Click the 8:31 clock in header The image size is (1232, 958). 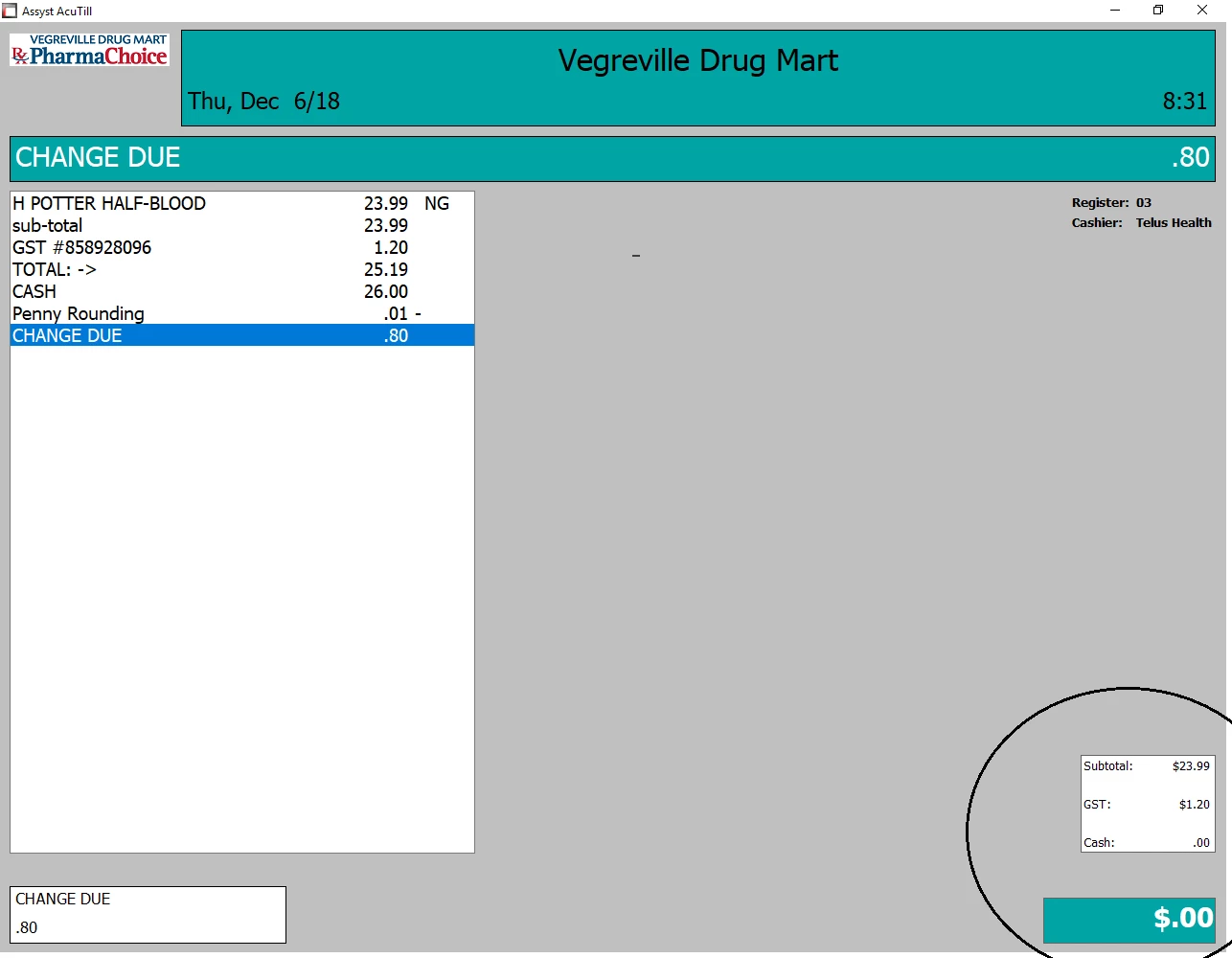click(1185, 101)
